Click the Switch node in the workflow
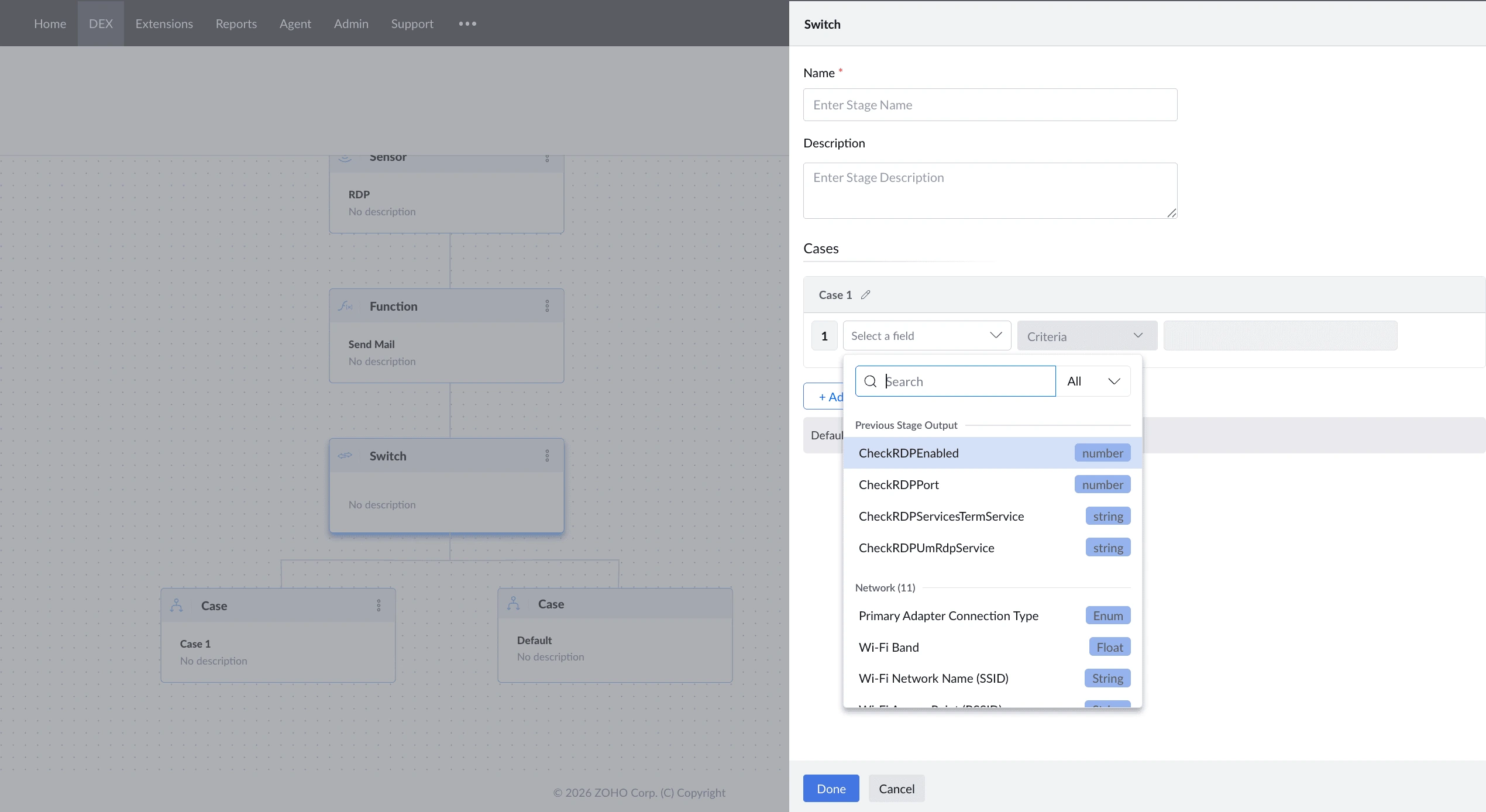The image size is (1486, 812). pos(446,486)
